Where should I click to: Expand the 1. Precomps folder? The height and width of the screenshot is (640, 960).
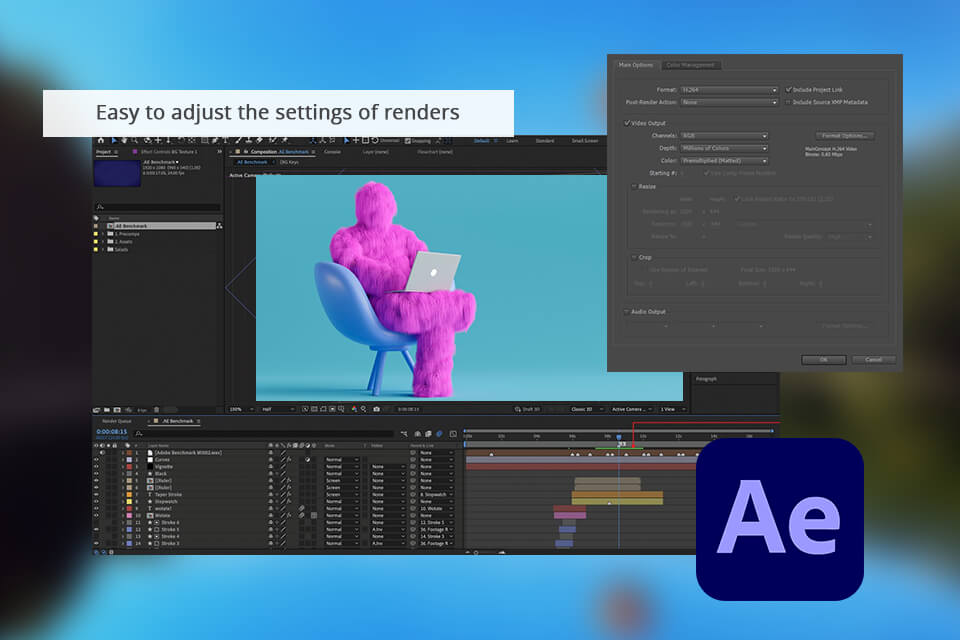pyautogui.click(x=103, y=234)
